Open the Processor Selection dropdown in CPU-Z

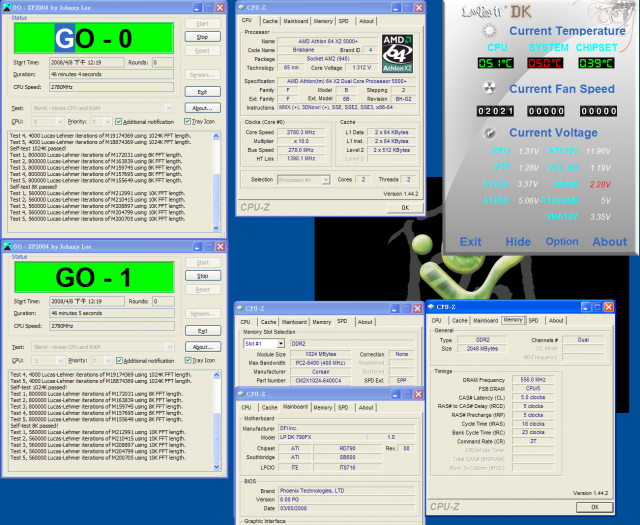coord(325,180)
